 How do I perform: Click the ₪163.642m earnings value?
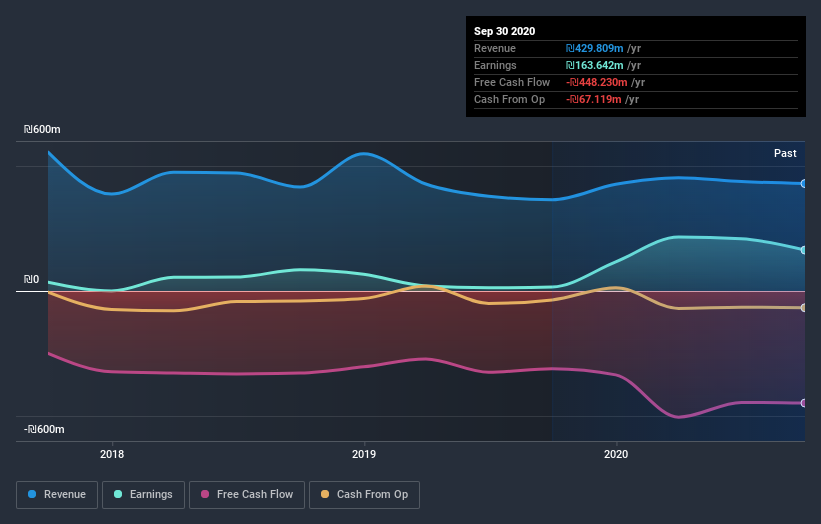[x=594, y=65]
